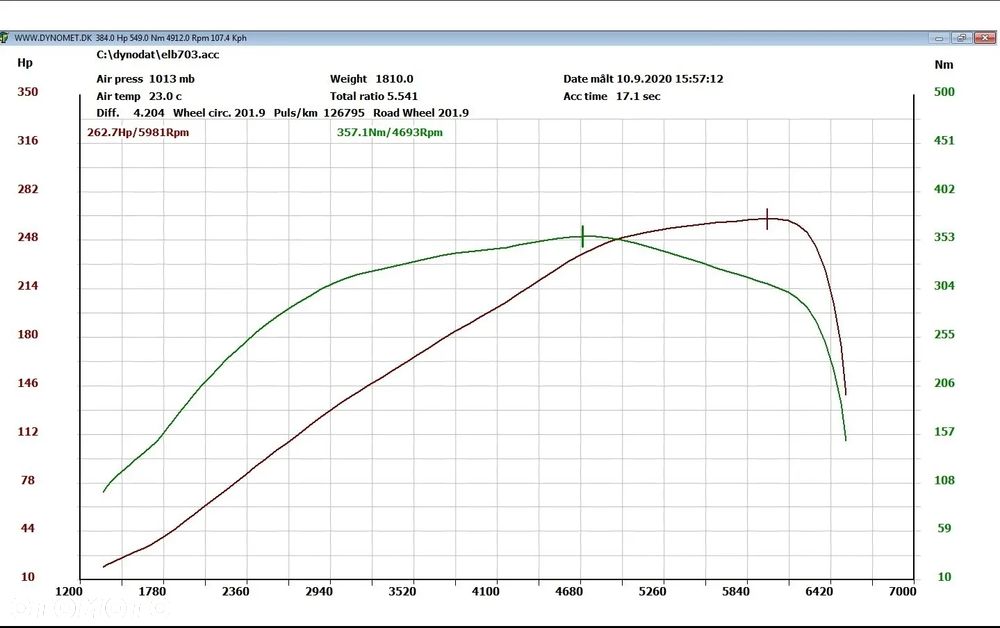Image resolution: width=1000 pixels, height=628 pixels.
Task: Click the 3520 rpm axis label
Action: point(402,592)
